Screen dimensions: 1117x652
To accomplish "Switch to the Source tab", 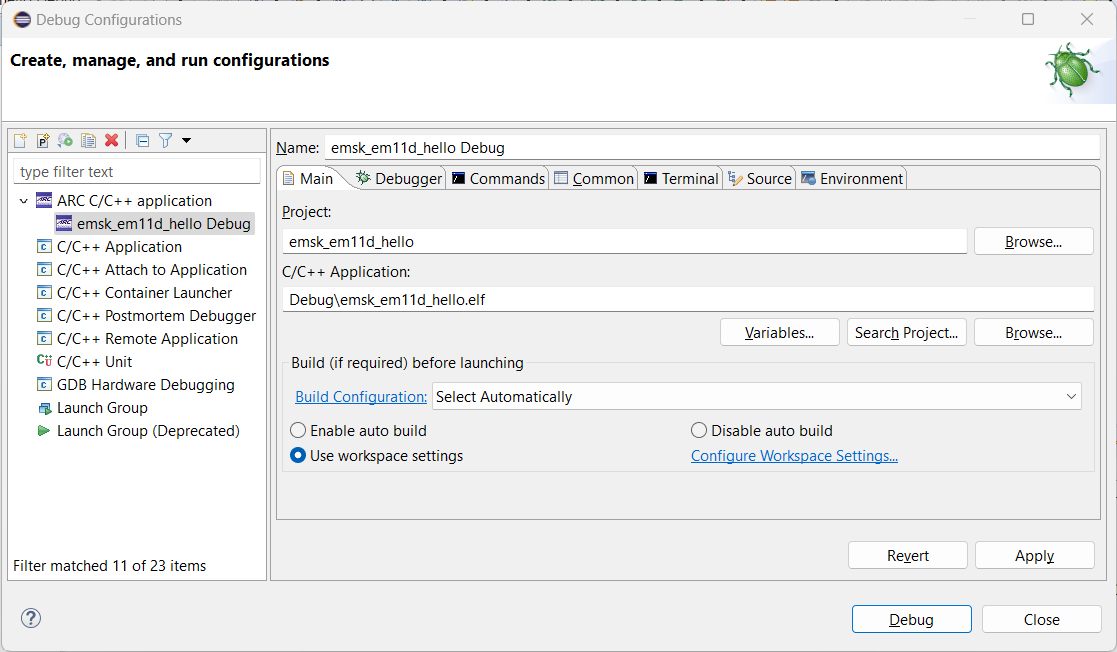I will (x=759, y=178).
